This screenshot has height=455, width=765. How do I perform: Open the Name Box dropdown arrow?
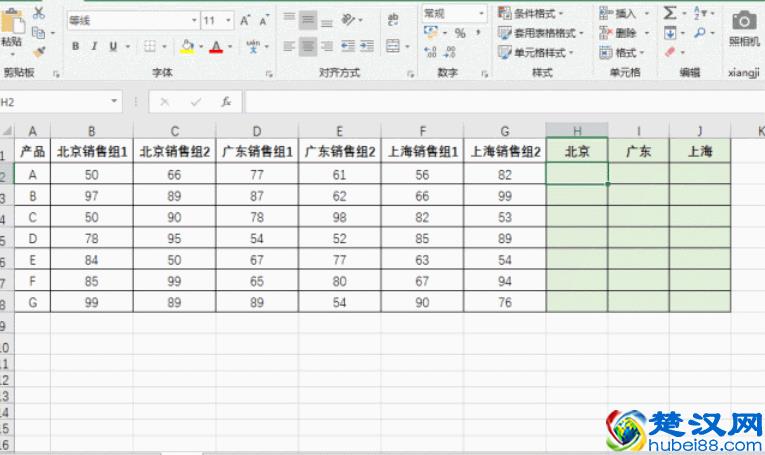114,101
